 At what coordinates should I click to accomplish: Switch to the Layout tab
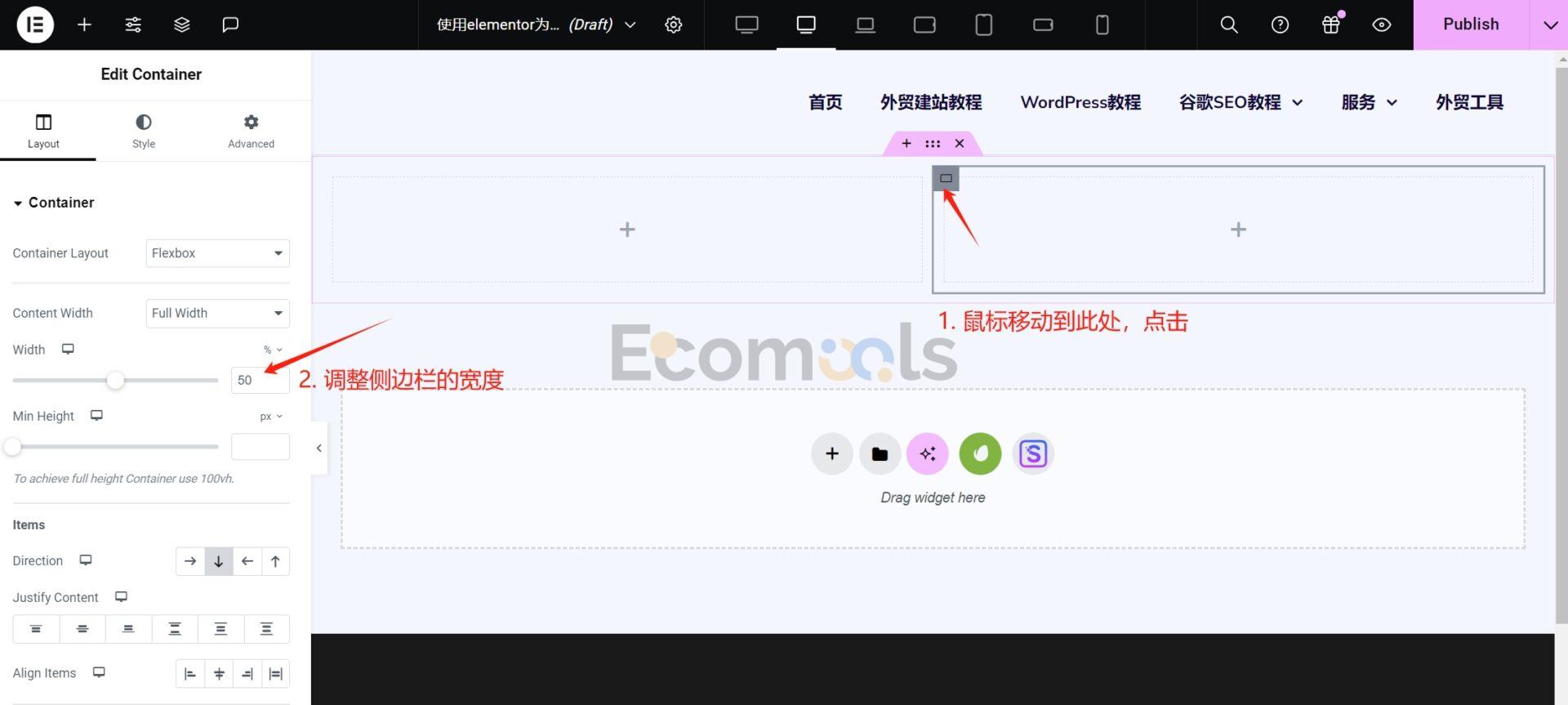coord(43,131)
